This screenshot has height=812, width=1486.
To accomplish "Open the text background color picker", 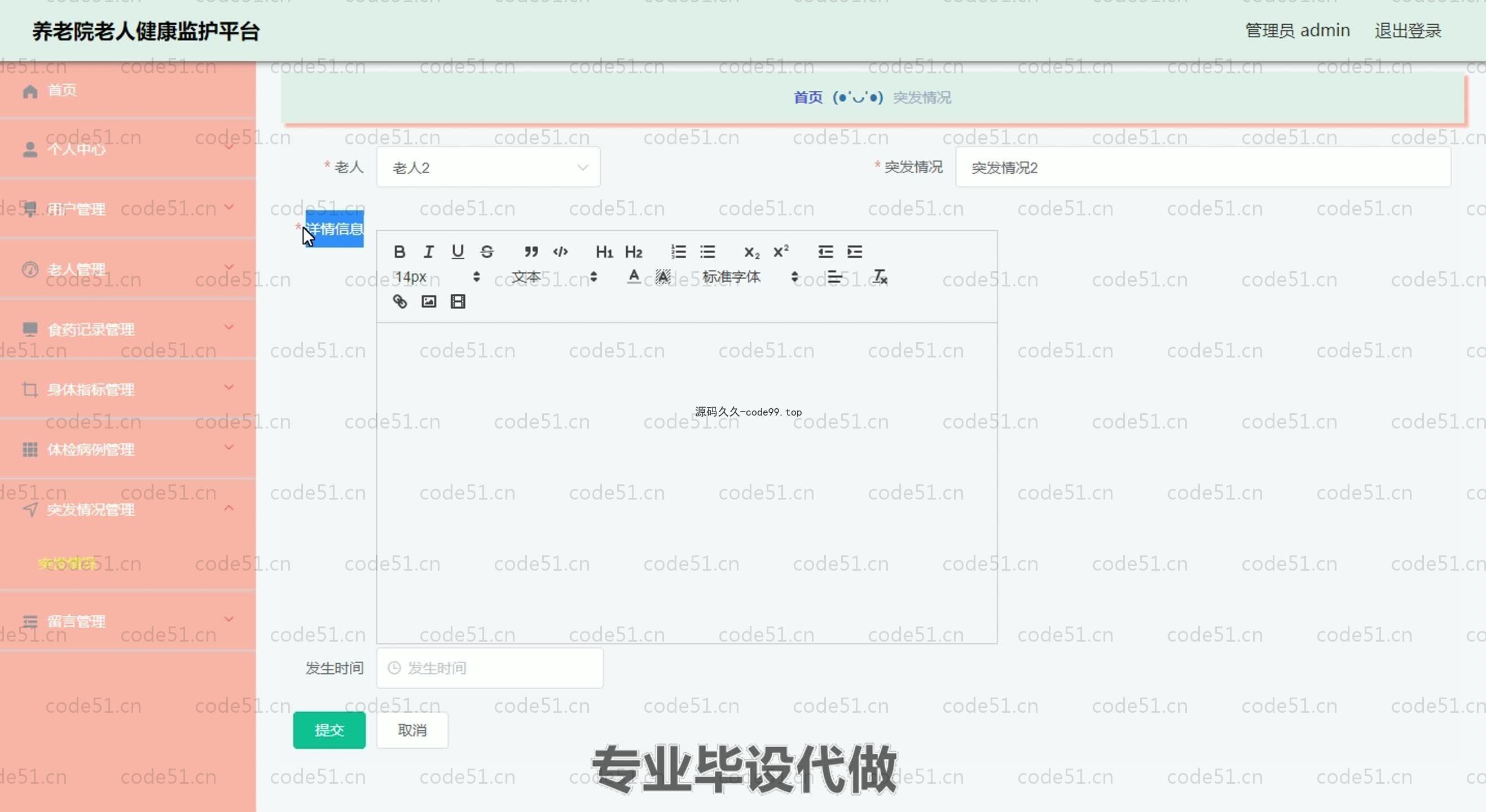I will [x=663, y=277].
